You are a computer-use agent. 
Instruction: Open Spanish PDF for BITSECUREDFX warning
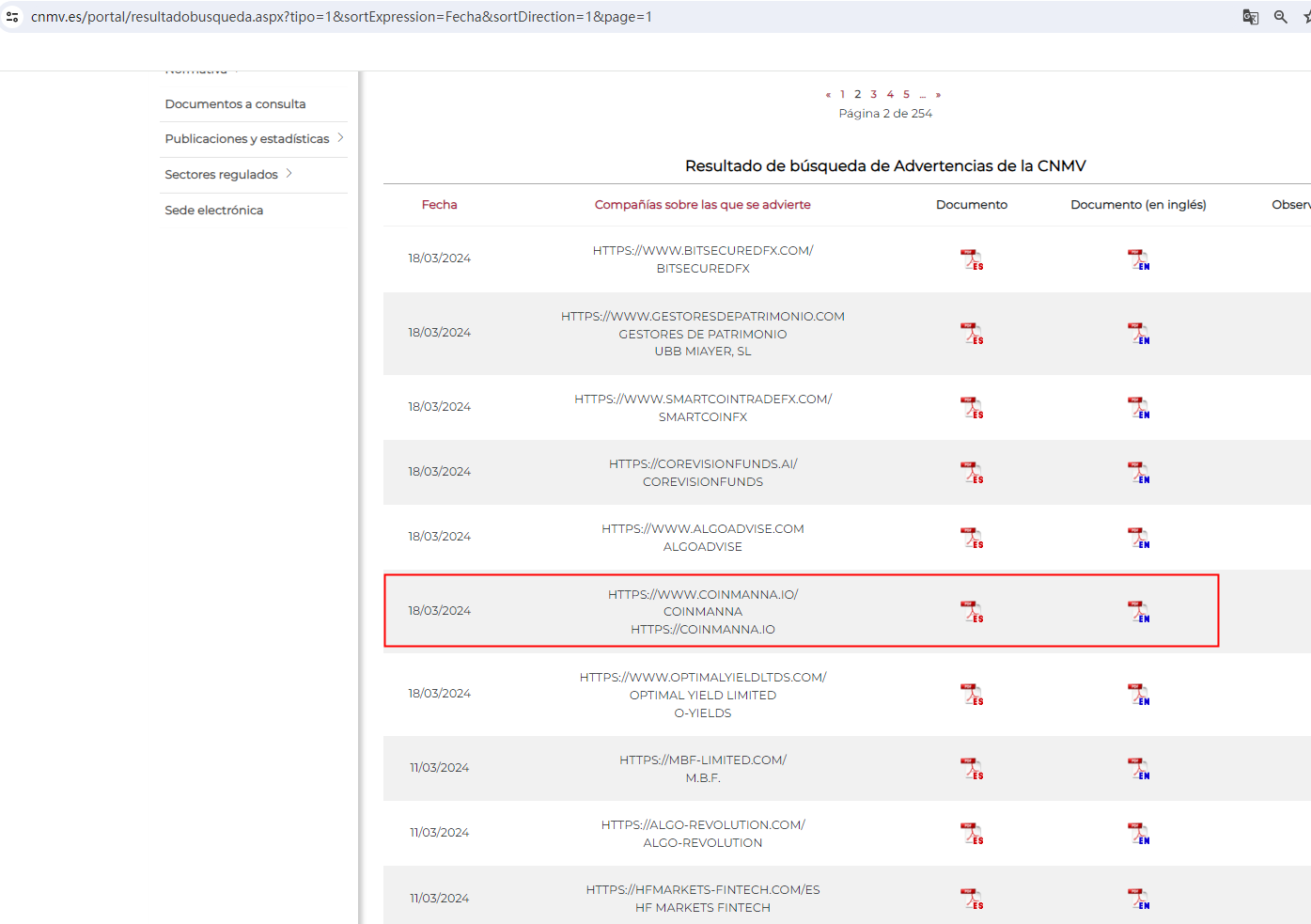point(972,259)
